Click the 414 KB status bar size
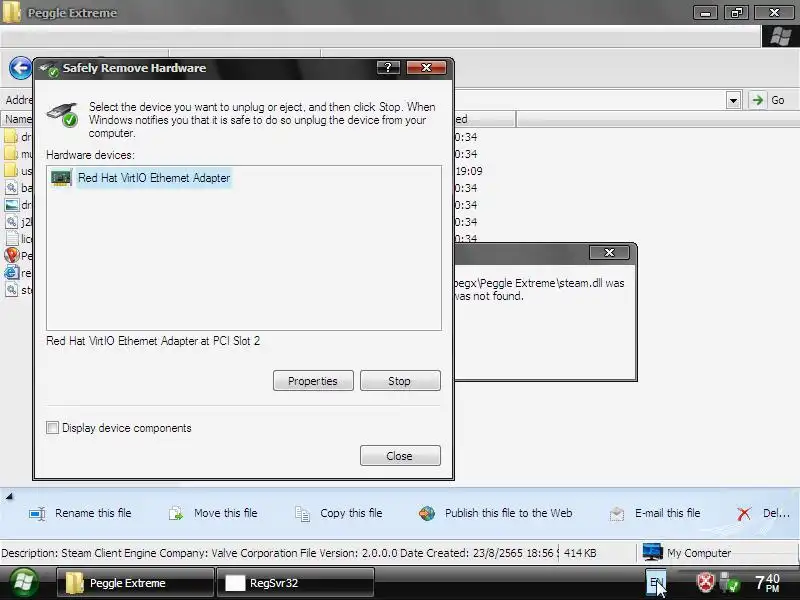Screen dimensions: 800x600 coord(580,553)
